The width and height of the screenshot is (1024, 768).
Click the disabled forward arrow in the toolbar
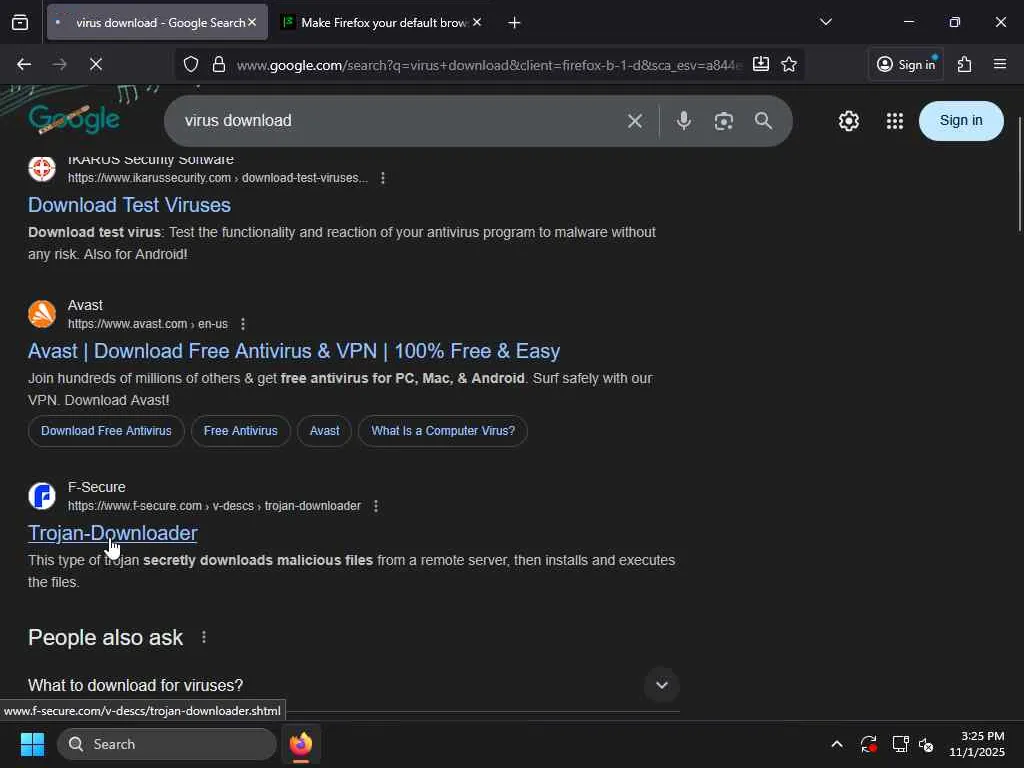pyautogui.click(x=59, y=64)
